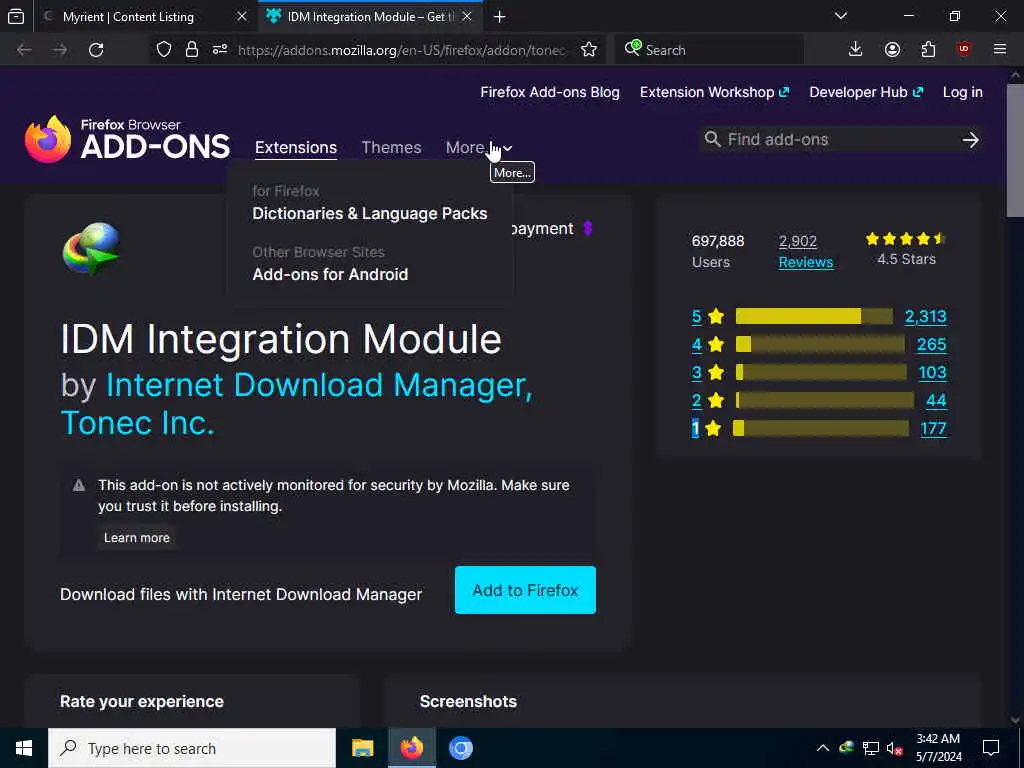This screenshot has height=768, width=1024.
Task: Click Firefox icon in taskbar
Action: (x=411, y=748)
